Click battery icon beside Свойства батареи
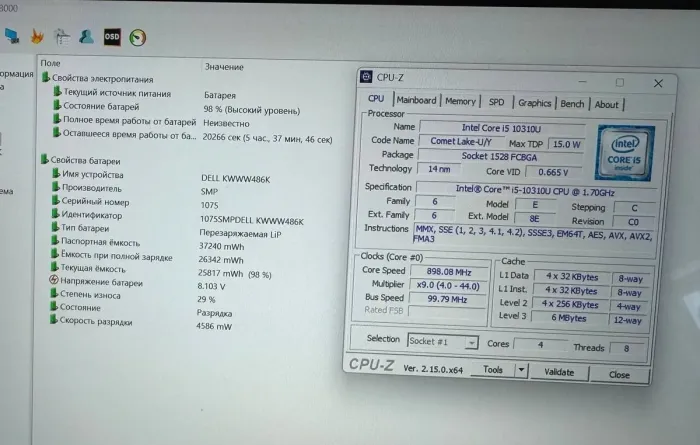 pos(45,159)
